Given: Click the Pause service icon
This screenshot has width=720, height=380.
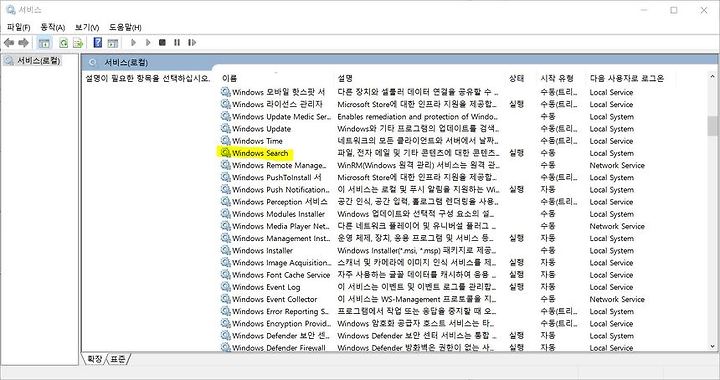Looking at the screenshot, I should point(177,43).
